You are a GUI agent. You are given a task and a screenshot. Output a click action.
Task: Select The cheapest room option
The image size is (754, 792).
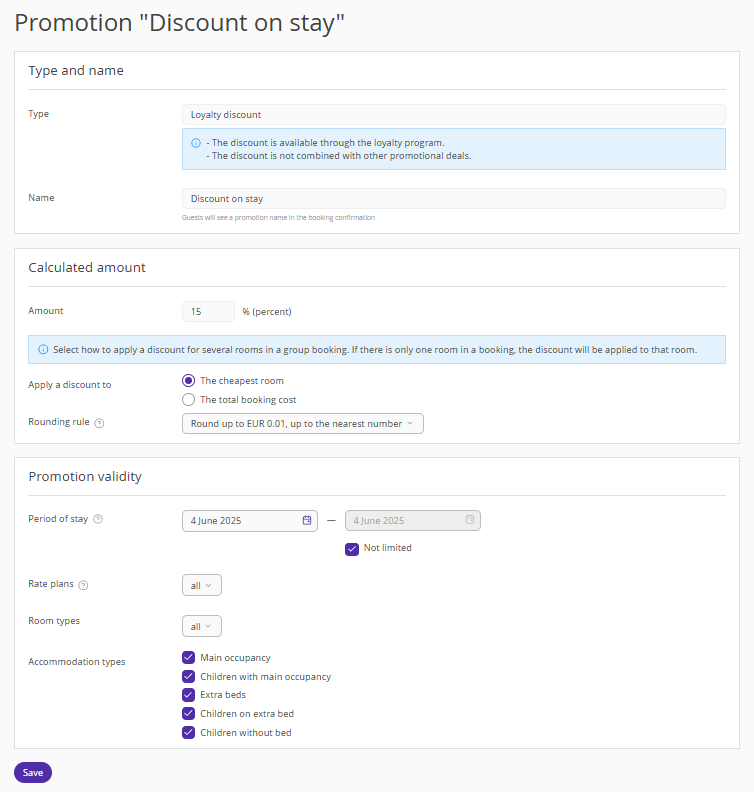(188, 380)
